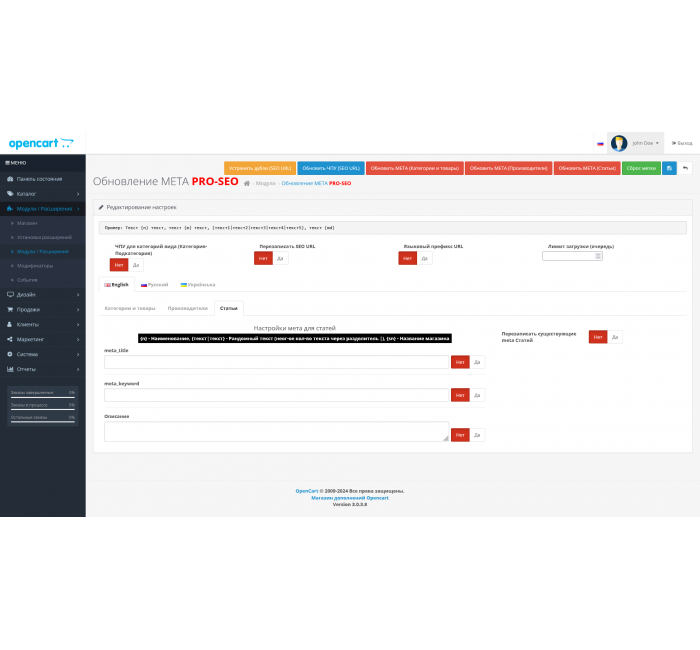Viewport: 700px width, 650px height.
Task: Click Магазин дополнений Opencart footer link
Action: (x=350, y=498)
